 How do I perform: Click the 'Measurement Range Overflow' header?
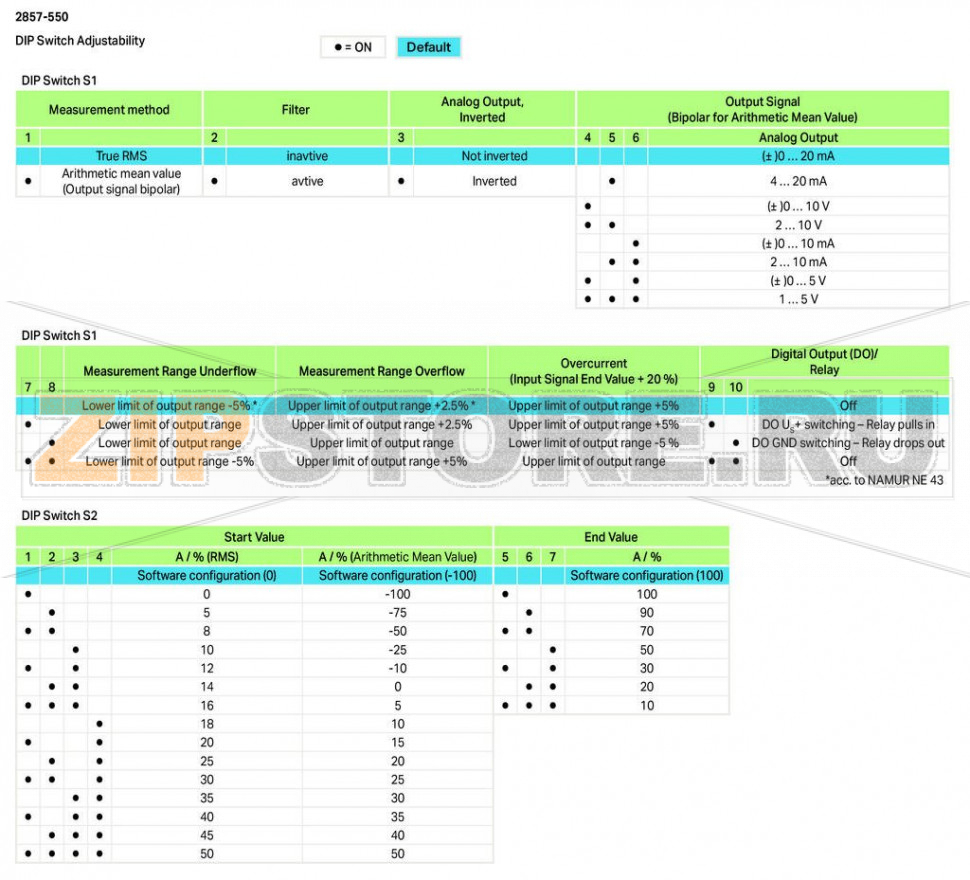[382, 371]
